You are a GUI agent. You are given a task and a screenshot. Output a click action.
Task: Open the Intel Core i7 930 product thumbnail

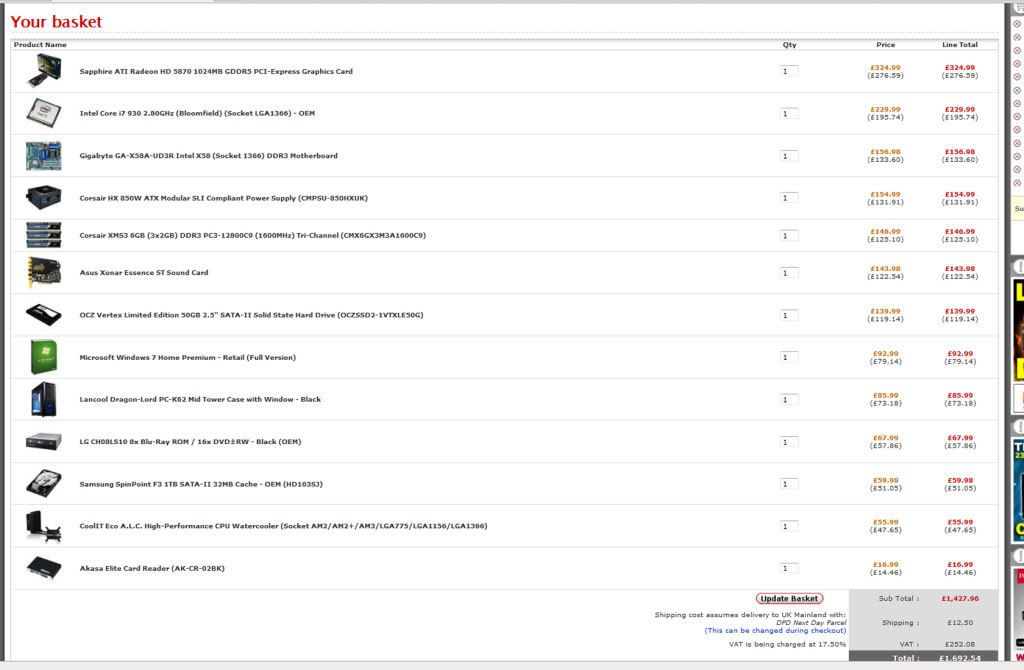coord(44,113)
